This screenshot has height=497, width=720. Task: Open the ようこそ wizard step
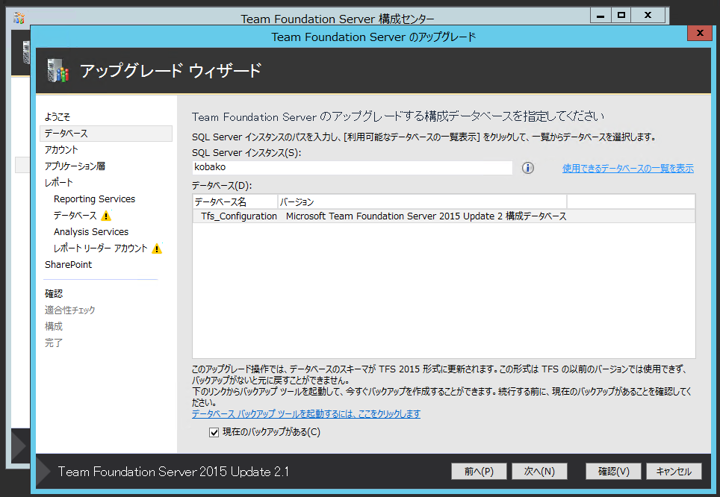pyautogui.click(x=57, y=117)
